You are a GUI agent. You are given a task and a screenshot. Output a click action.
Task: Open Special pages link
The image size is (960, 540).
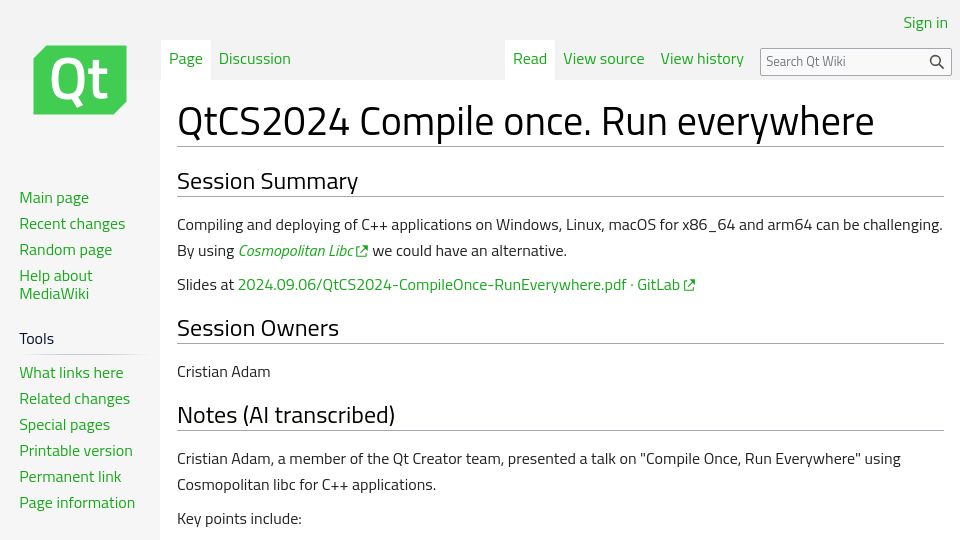[64, 425]
